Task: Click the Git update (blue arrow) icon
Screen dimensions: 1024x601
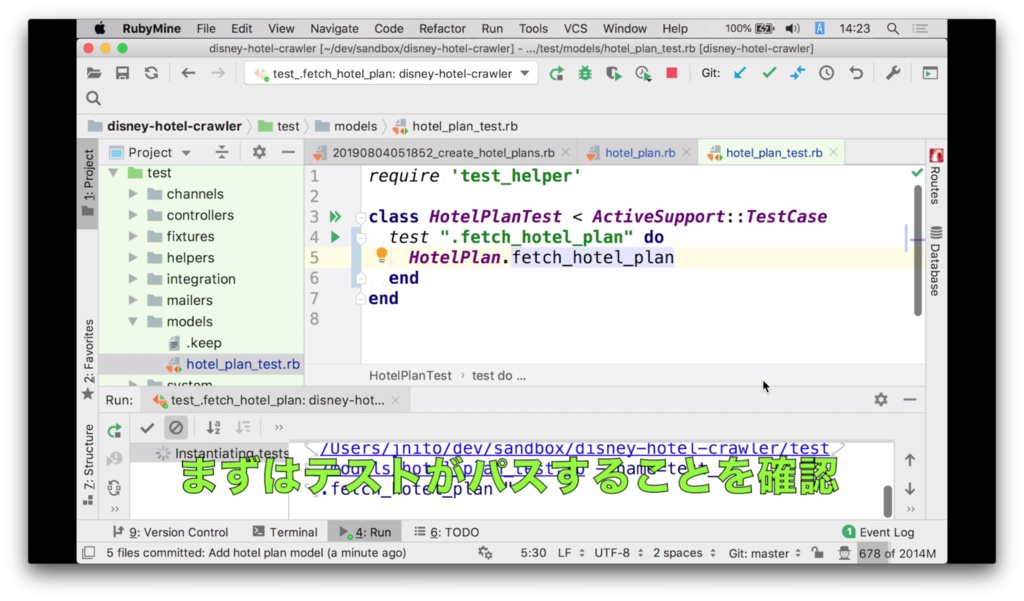Action: tap(738, 72)
